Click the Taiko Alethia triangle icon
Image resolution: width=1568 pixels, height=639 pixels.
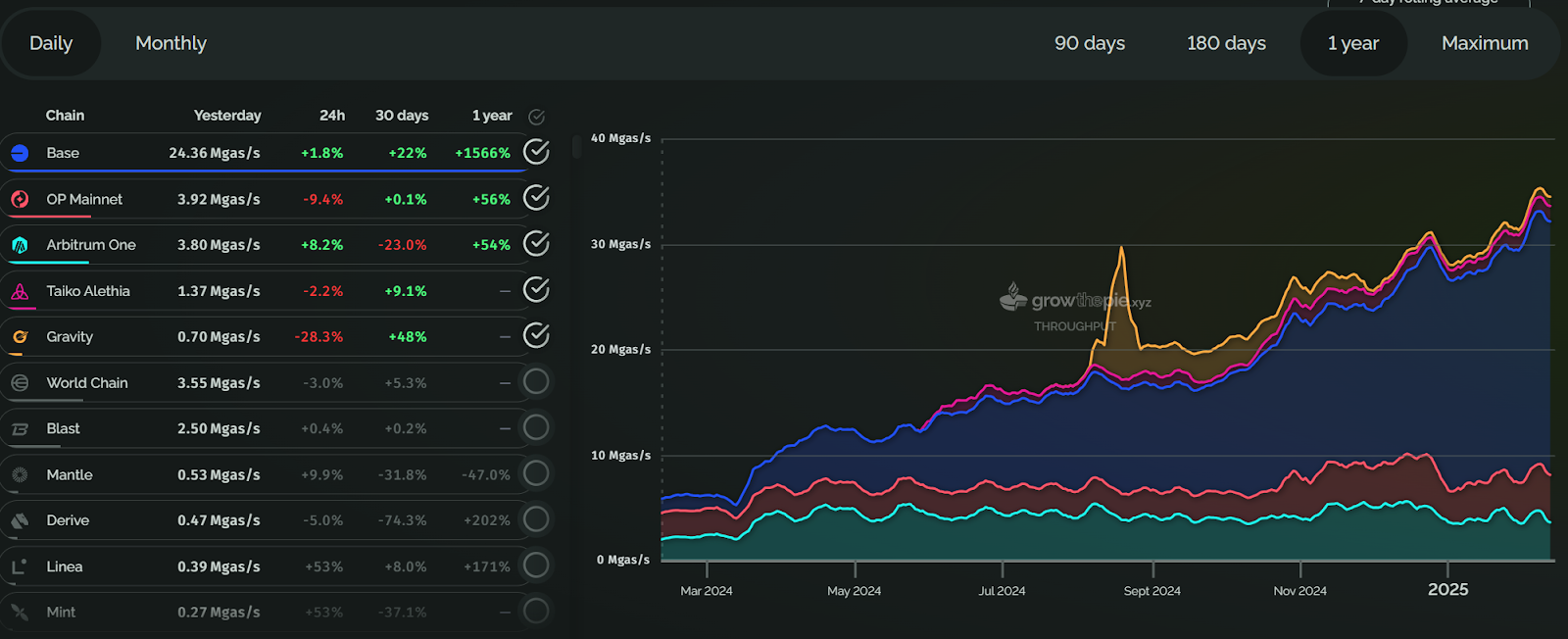(20, 291)
